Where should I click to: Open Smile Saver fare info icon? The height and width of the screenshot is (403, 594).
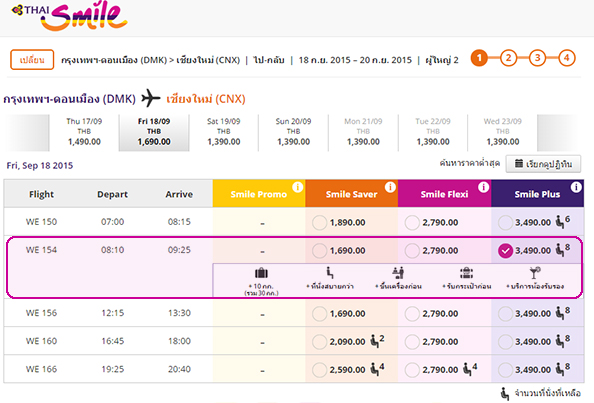[x=391, y=187]
